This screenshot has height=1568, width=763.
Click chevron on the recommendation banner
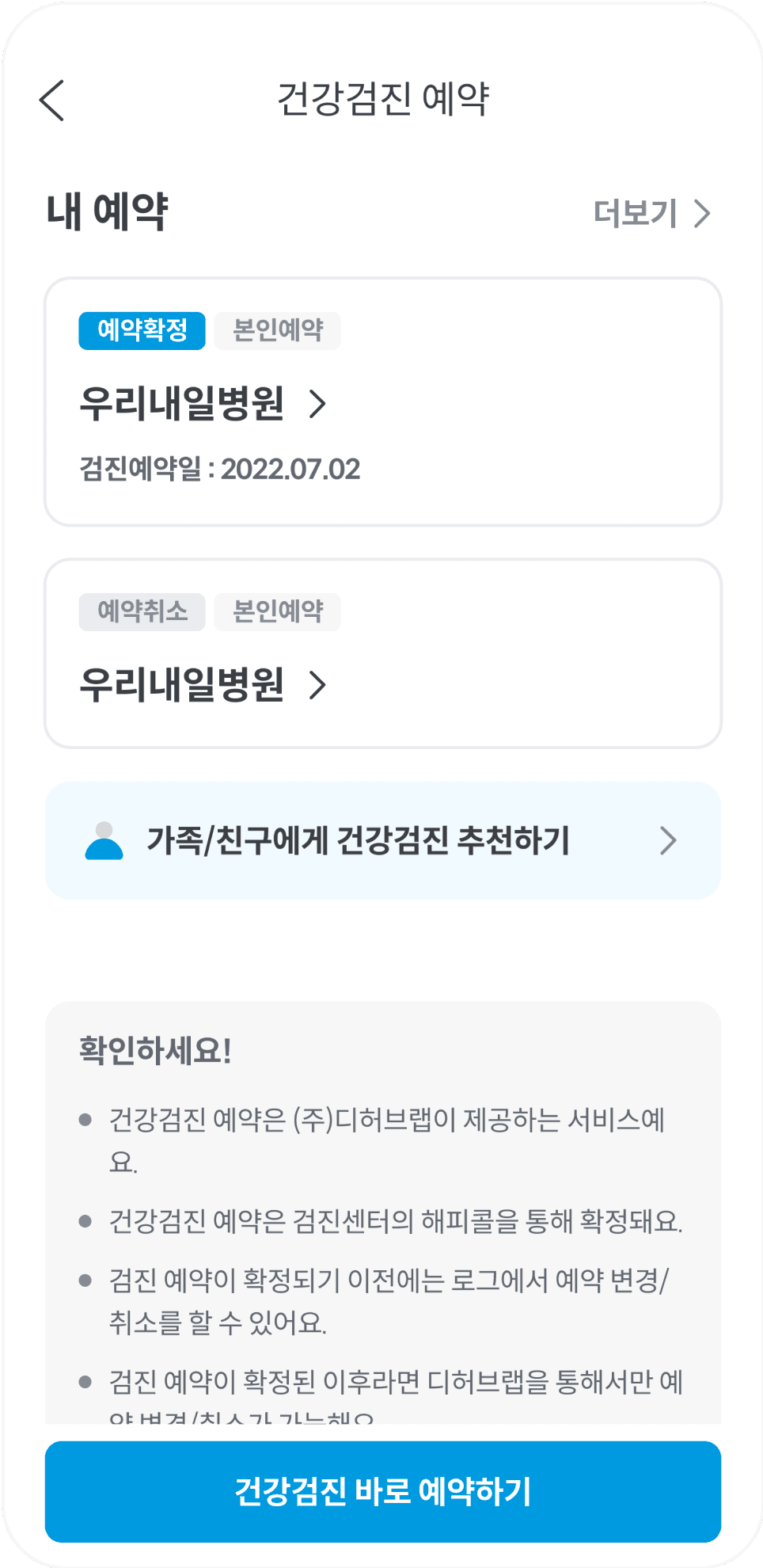(668, 841)
